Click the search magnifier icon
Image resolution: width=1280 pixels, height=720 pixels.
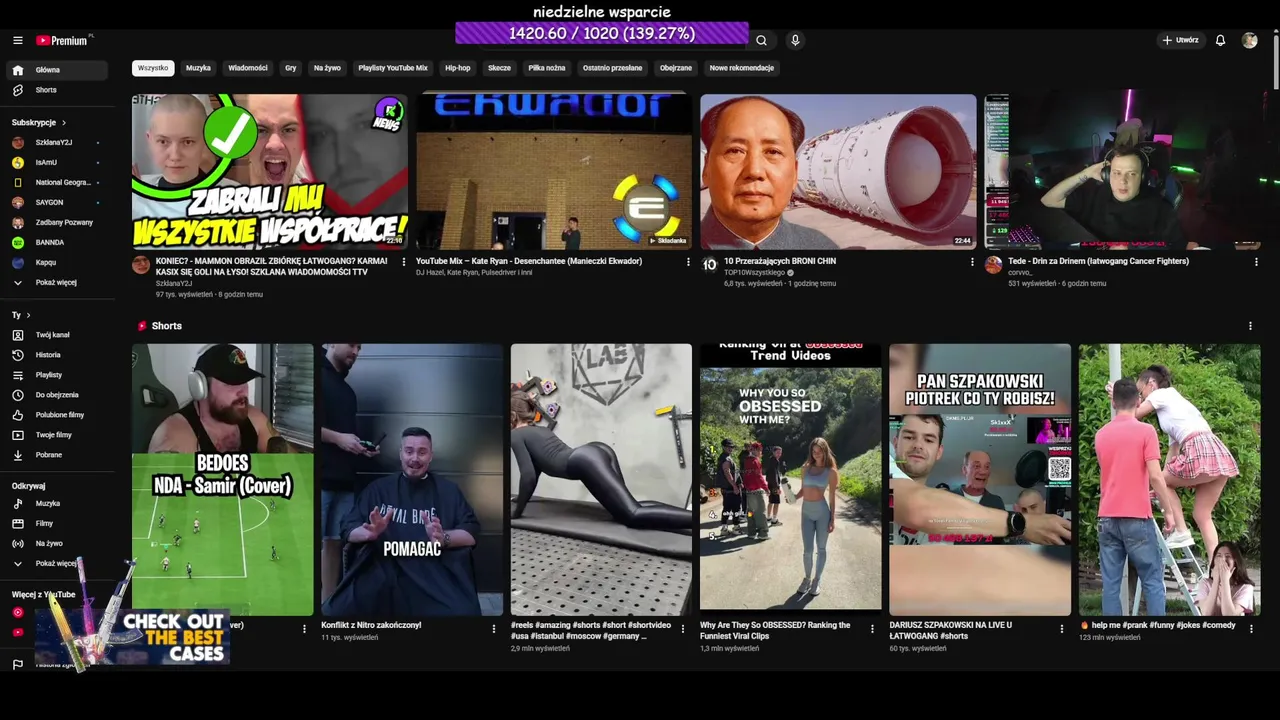[x=761, y=40]
